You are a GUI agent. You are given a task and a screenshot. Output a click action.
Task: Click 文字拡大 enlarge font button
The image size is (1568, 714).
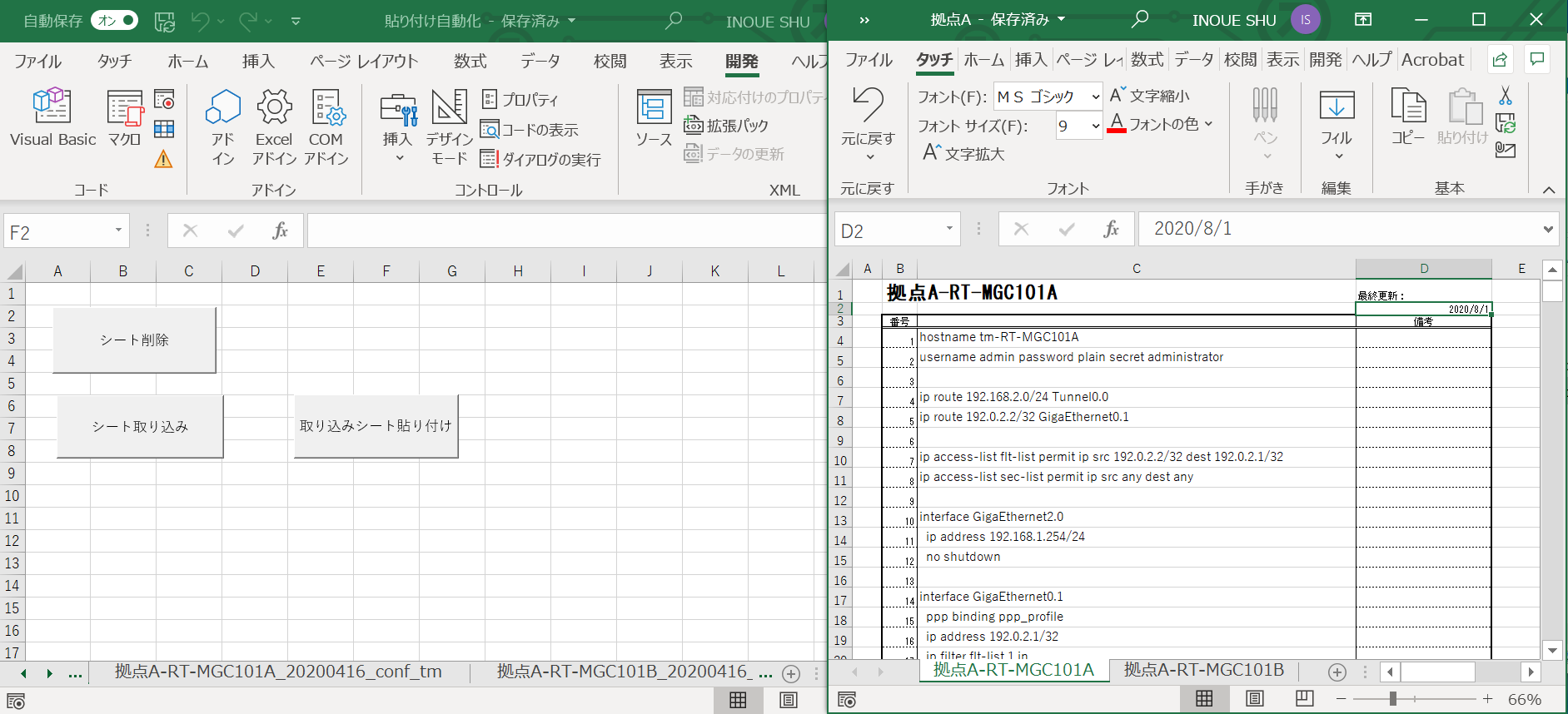964,153
